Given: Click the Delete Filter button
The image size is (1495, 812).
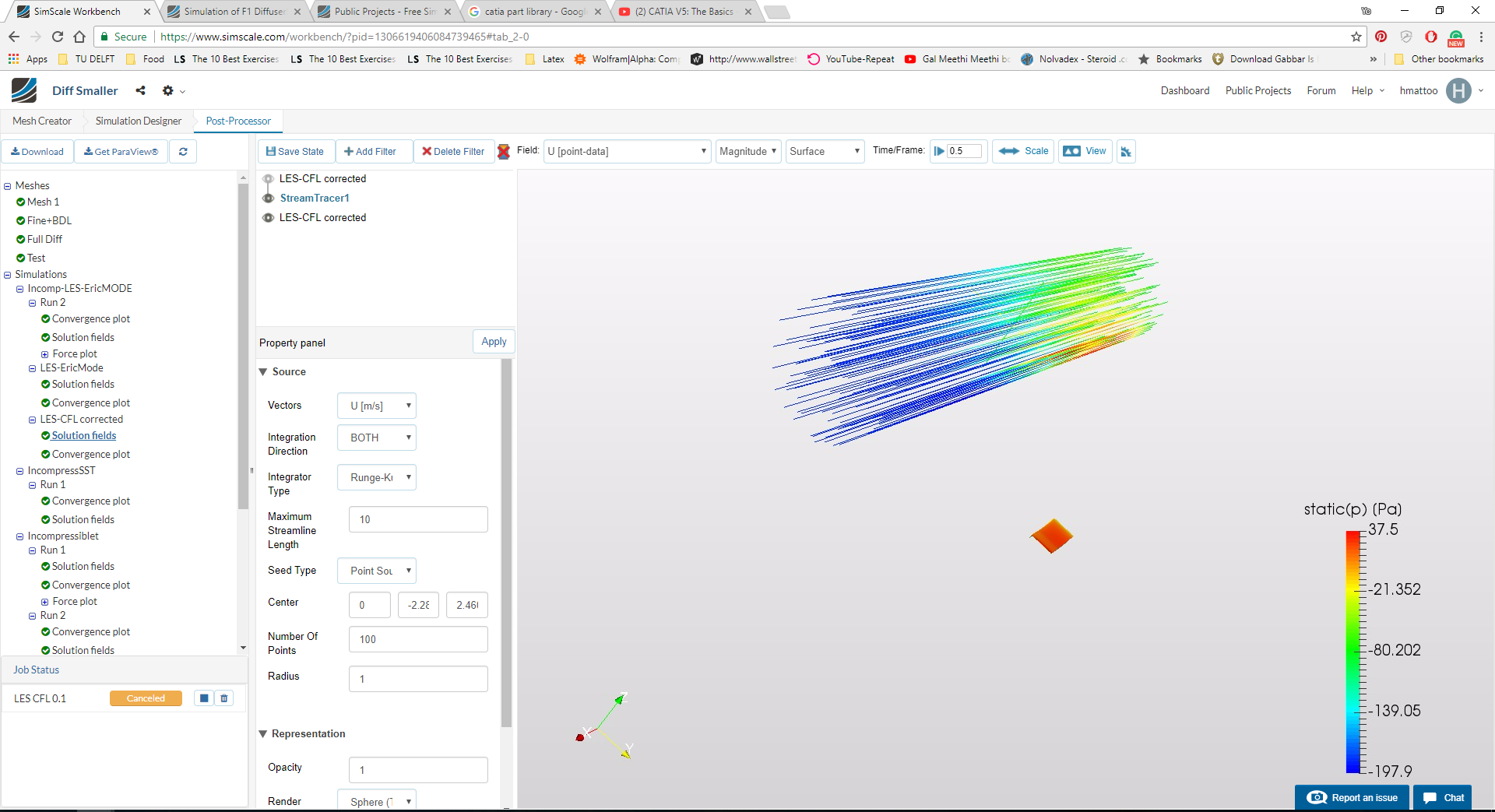Looking at the screenshot, I should [454, 152].
